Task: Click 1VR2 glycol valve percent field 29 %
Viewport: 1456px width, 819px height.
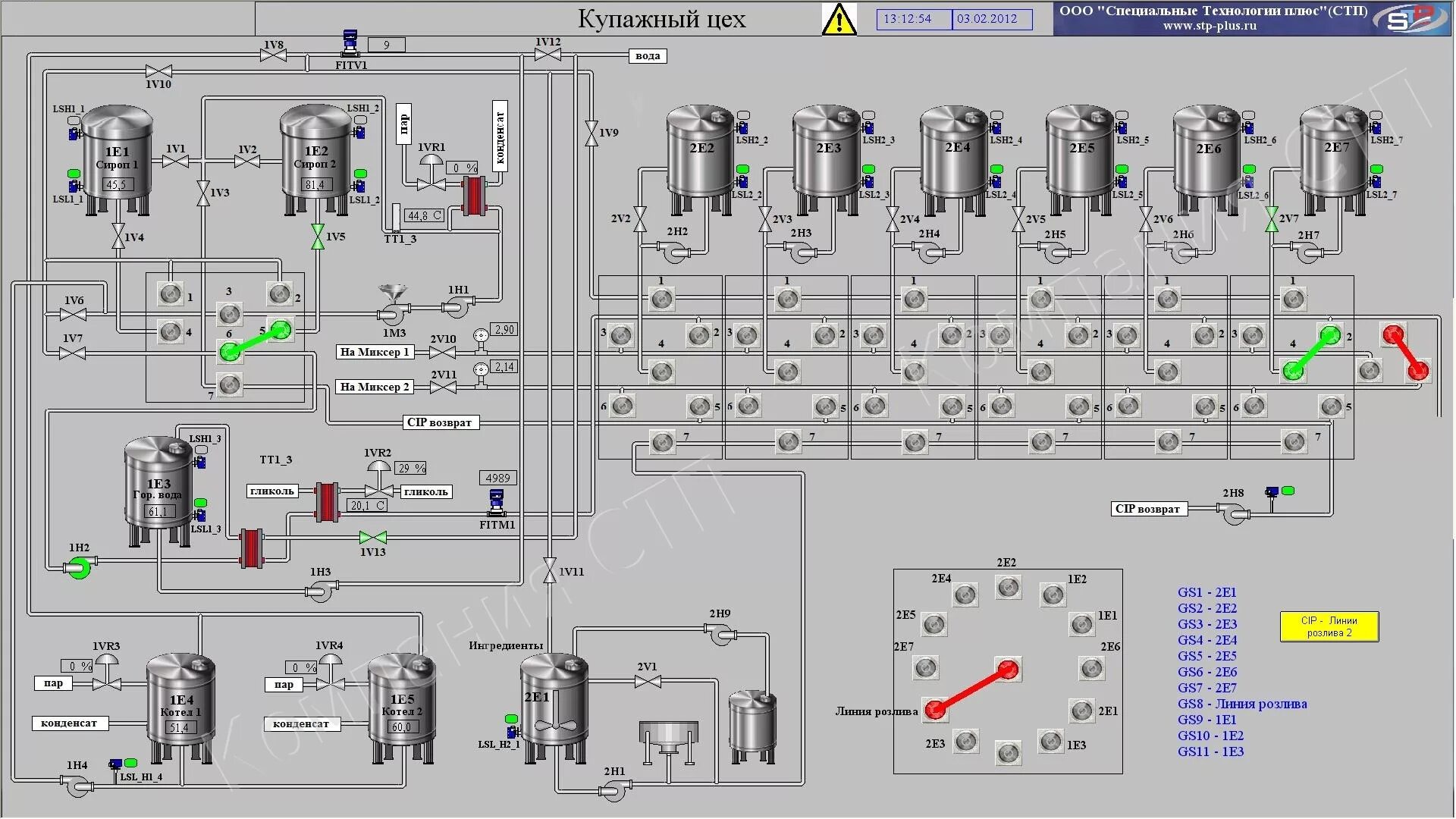Action: coord(412,469)
